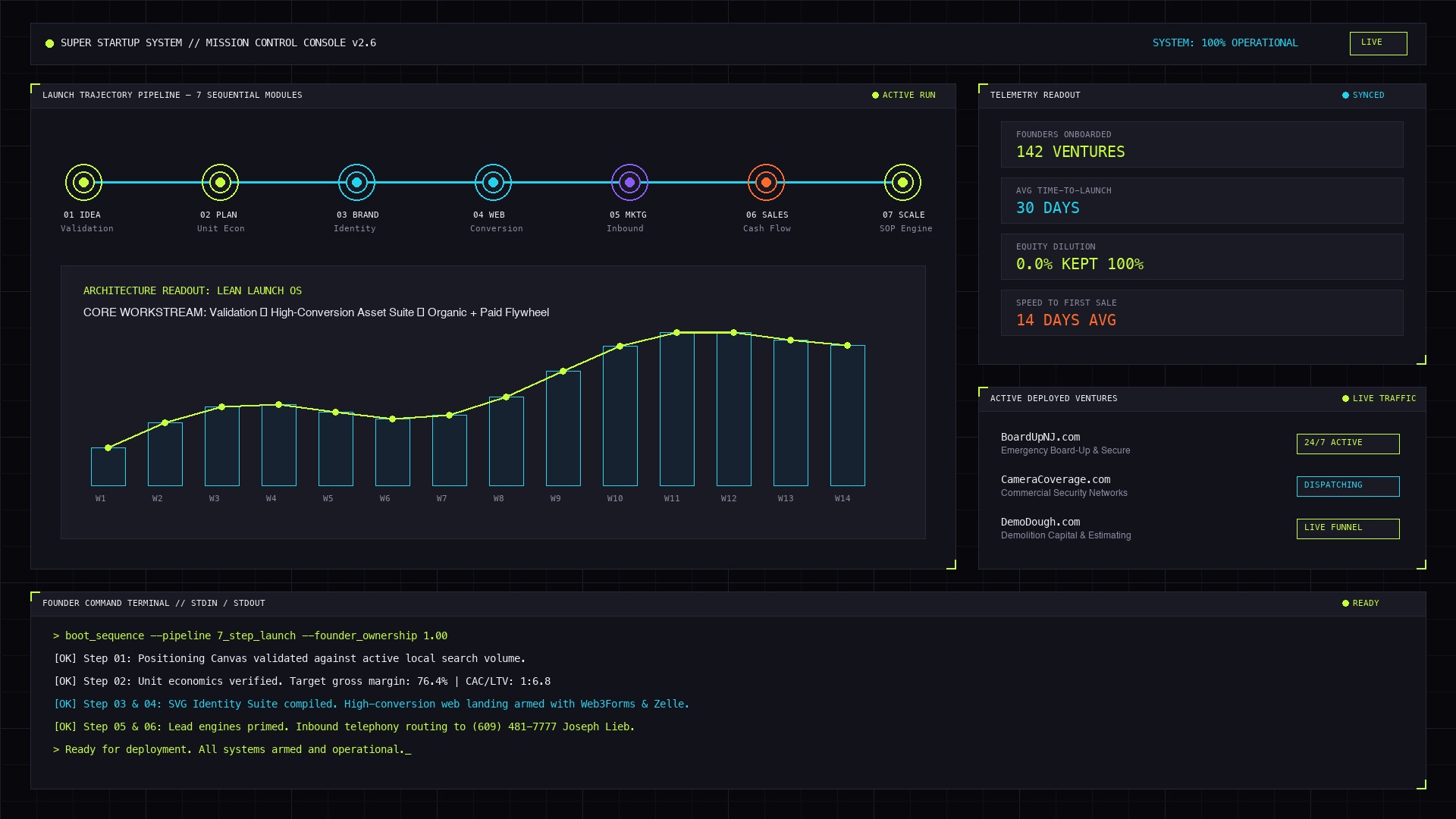This screenshot has width=1456, height=819.
Task: Click the 01 IDEA pipeline node
Action: click(83, 183)
